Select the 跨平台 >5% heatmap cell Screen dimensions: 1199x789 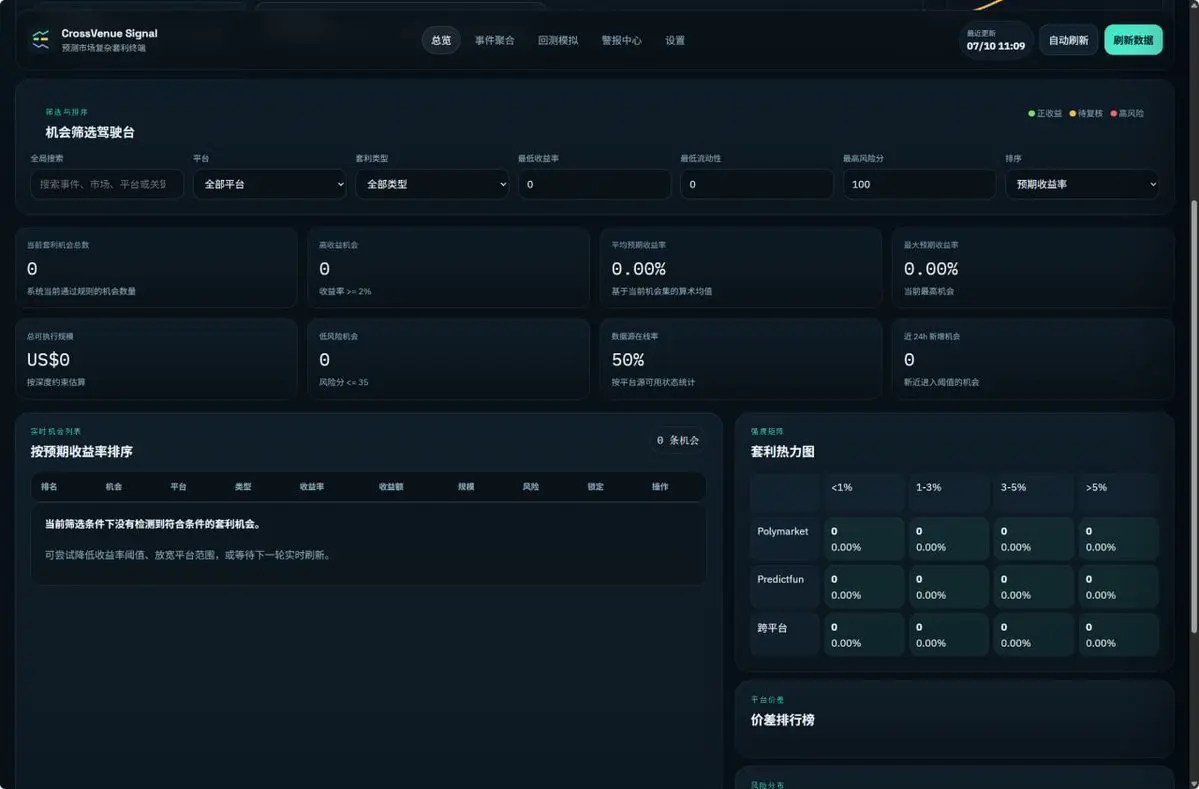coord(1119,635)
